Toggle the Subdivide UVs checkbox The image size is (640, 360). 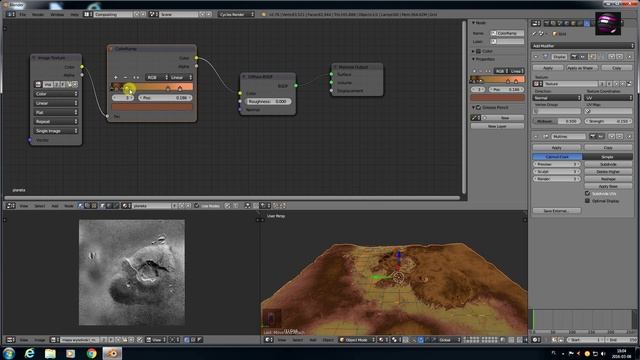pos(587,193)
